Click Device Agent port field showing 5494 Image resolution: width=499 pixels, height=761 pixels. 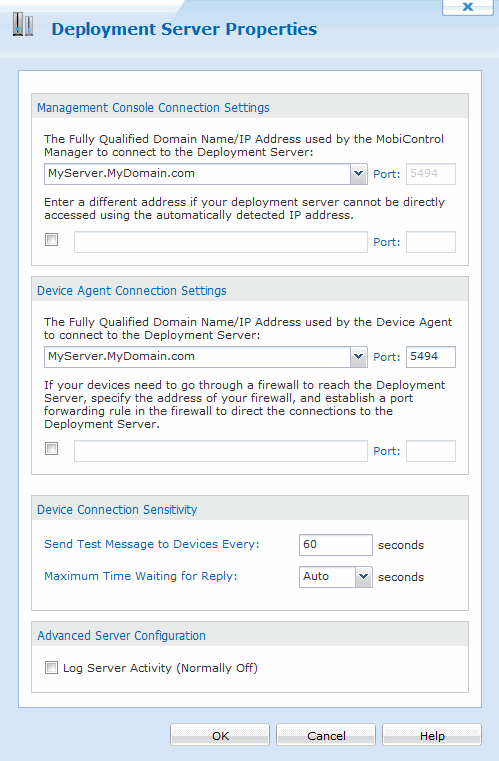tap(431, 357)
